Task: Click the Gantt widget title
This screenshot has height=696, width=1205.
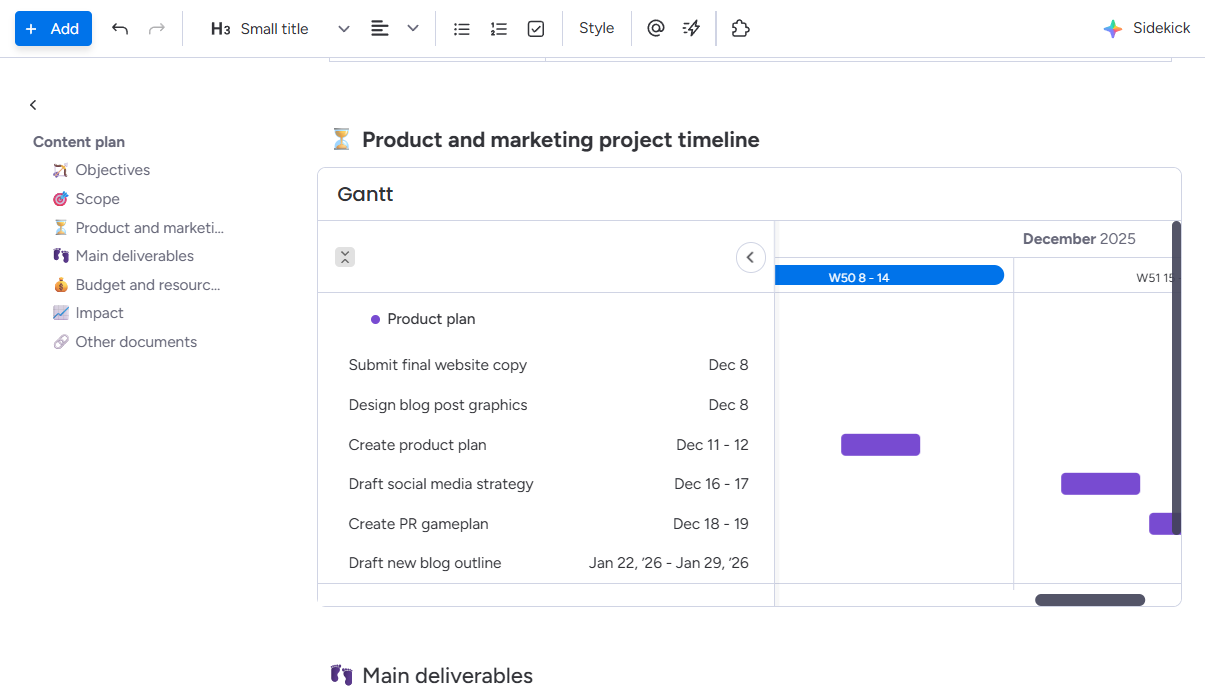Action: [x=365, y=194]
